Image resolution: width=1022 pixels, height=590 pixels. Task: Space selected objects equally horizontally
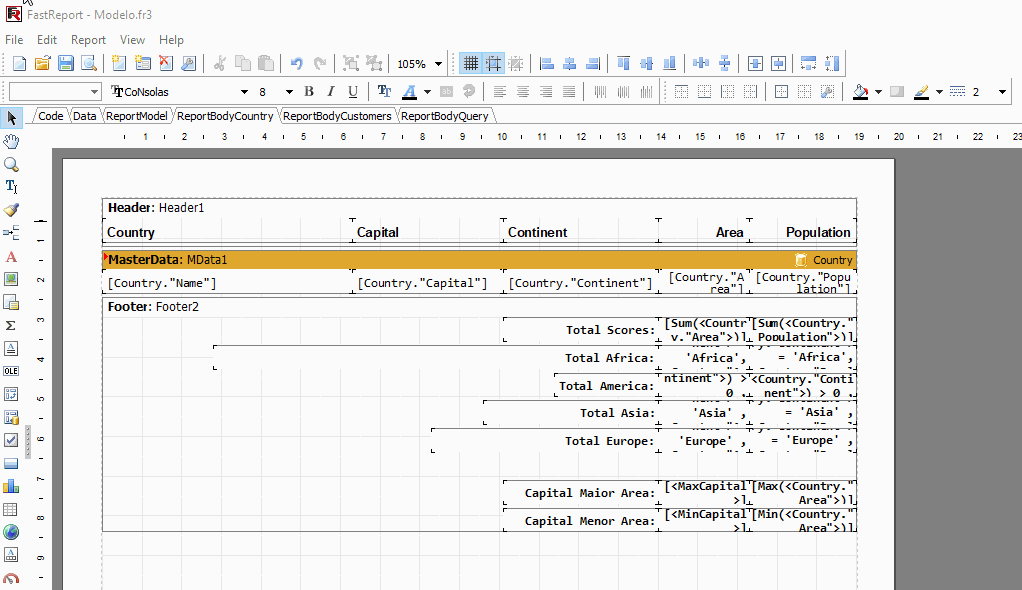[701, 63]
